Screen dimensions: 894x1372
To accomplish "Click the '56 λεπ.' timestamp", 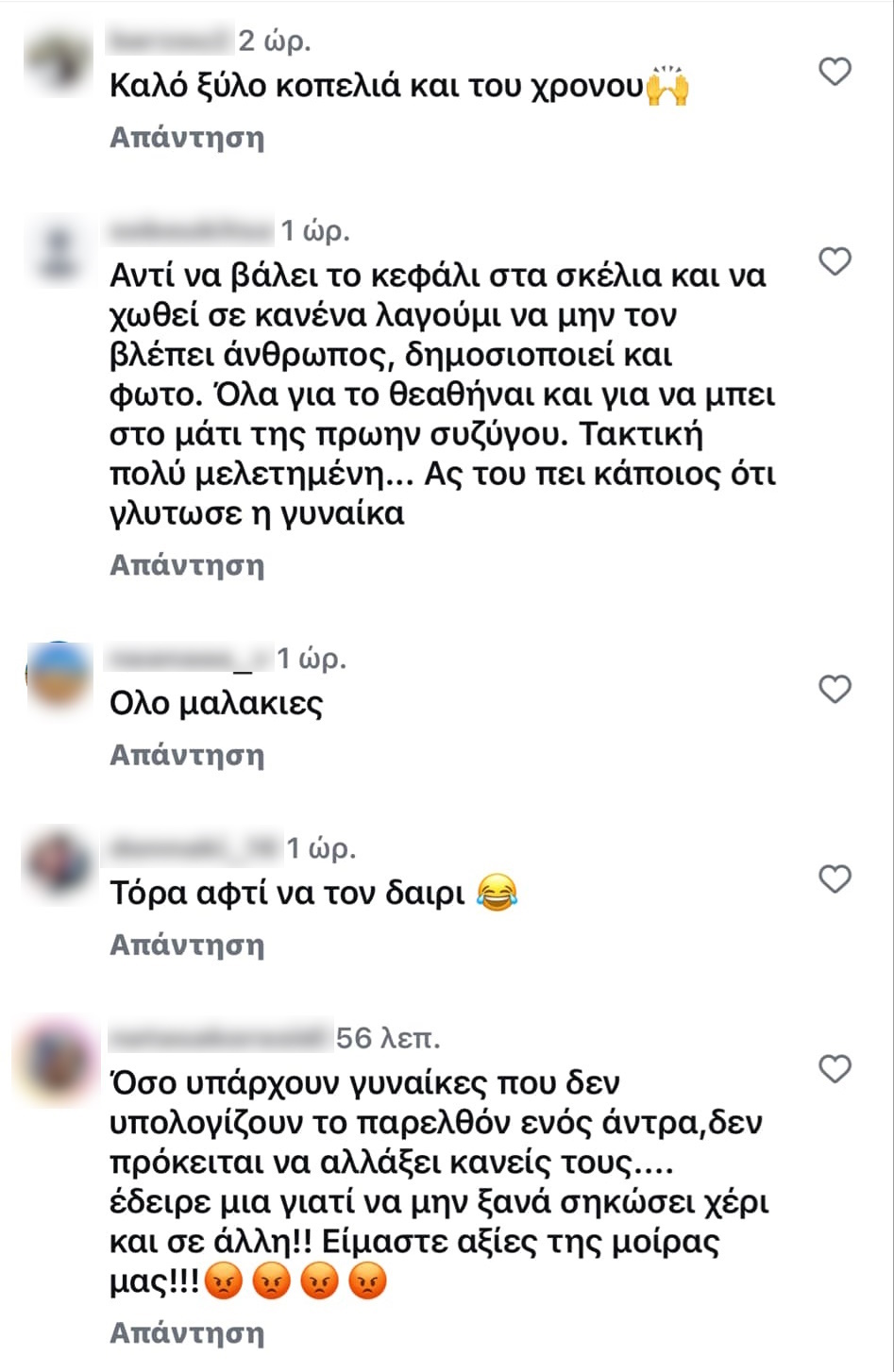I will (389, 1038).
